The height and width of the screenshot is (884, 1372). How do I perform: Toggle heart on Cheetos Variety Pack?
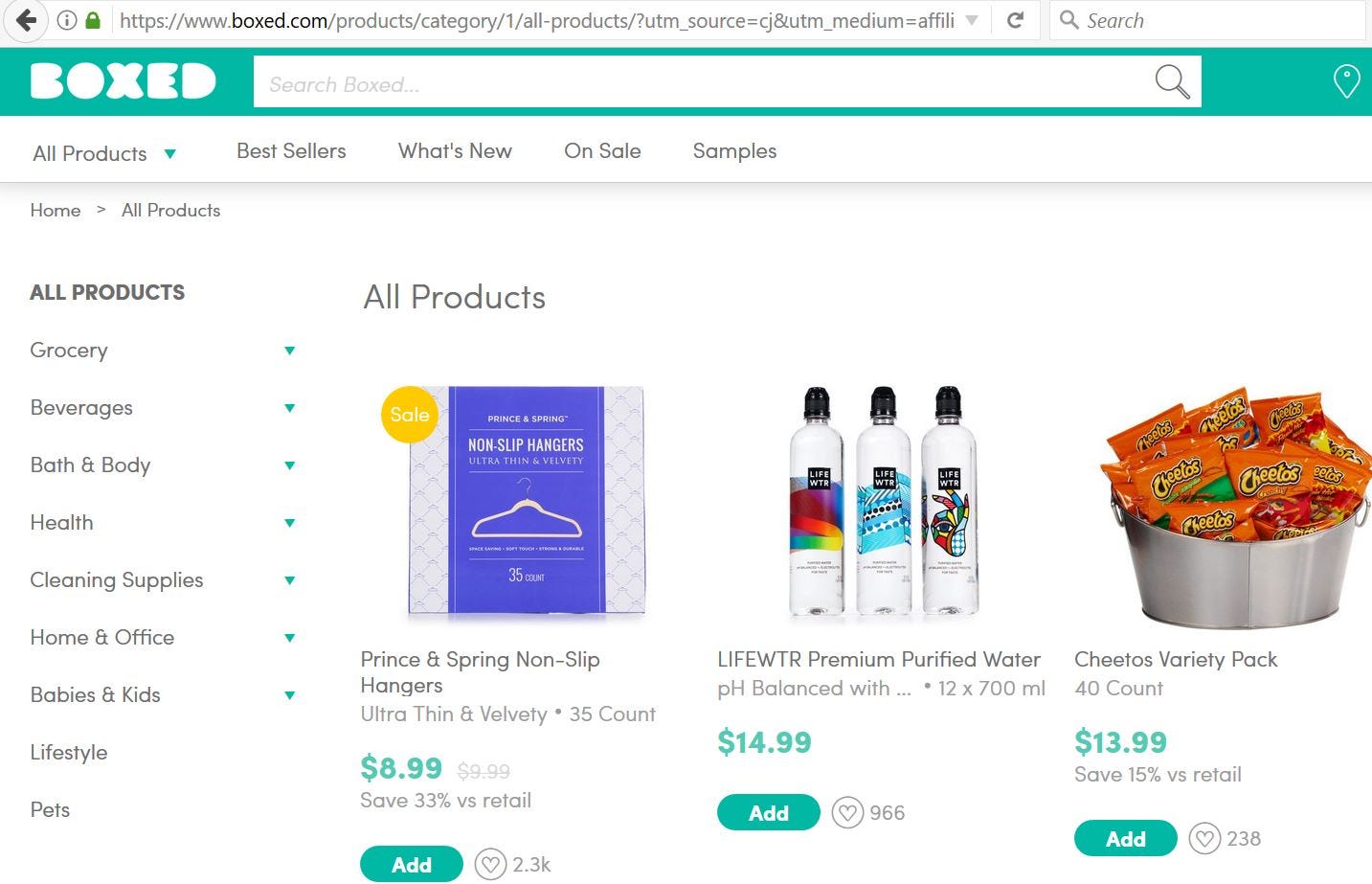point(1204,839)
